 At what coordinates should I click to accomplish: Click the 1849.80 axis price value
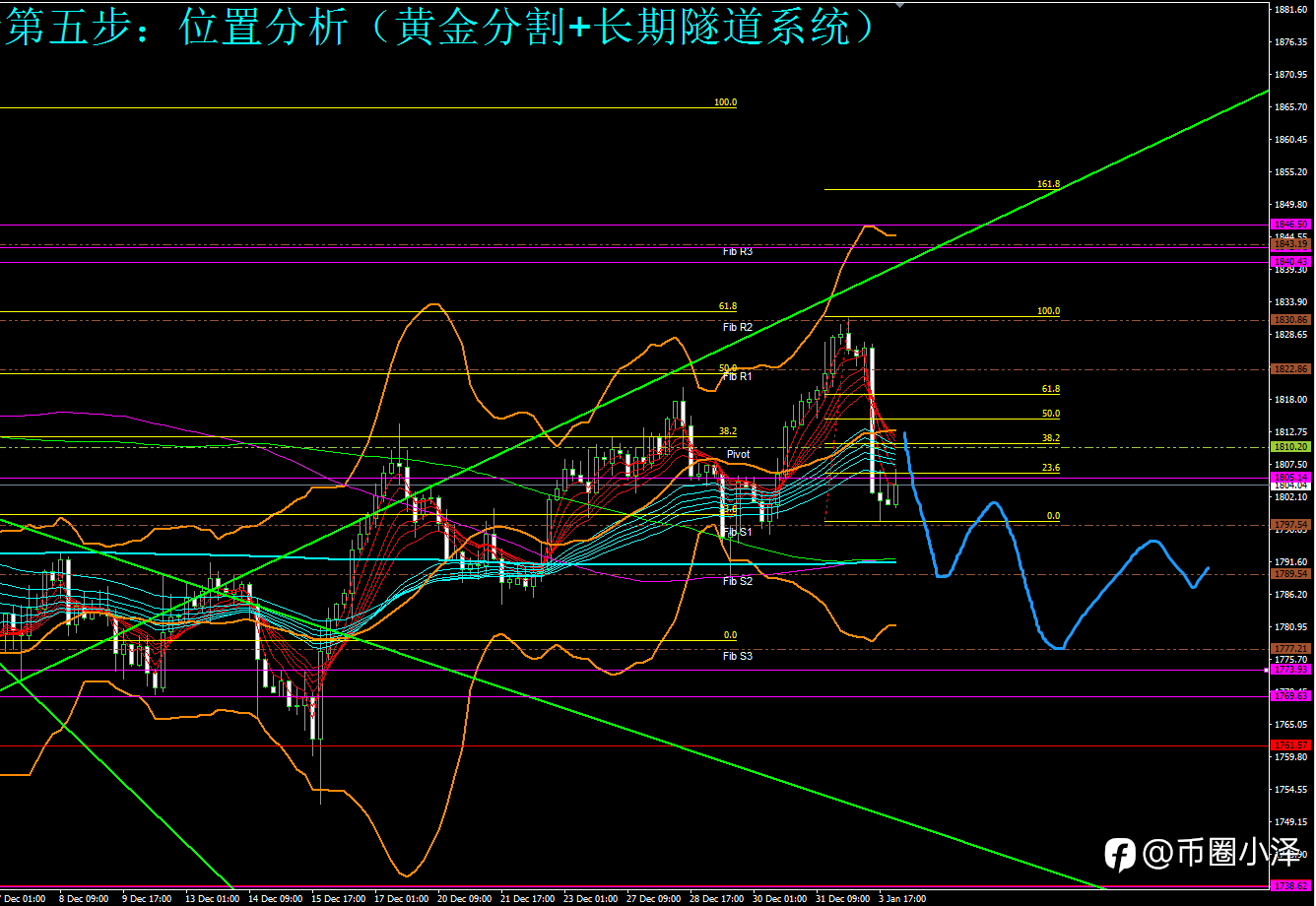coord(1289,204)
